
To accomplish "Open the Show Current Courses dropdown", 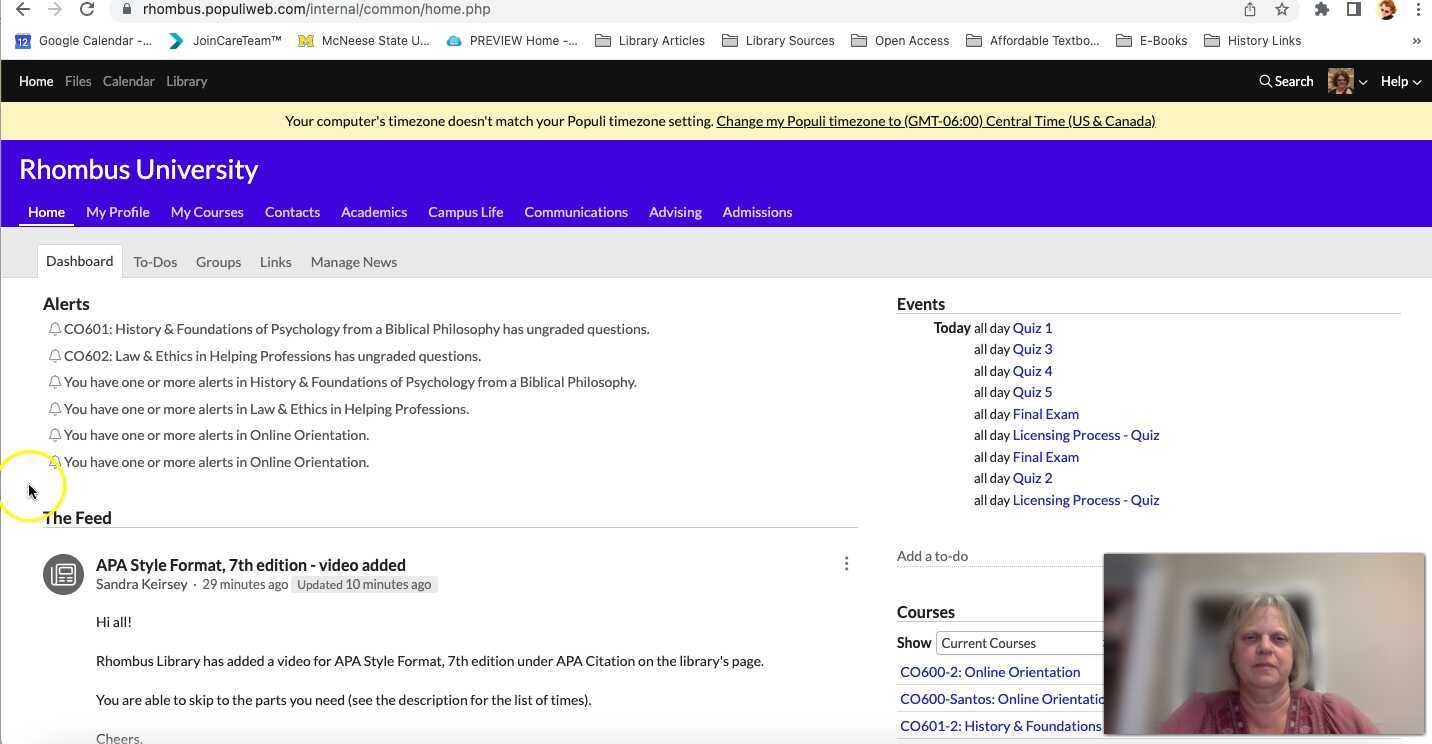I will click(x=1020, y=643).
